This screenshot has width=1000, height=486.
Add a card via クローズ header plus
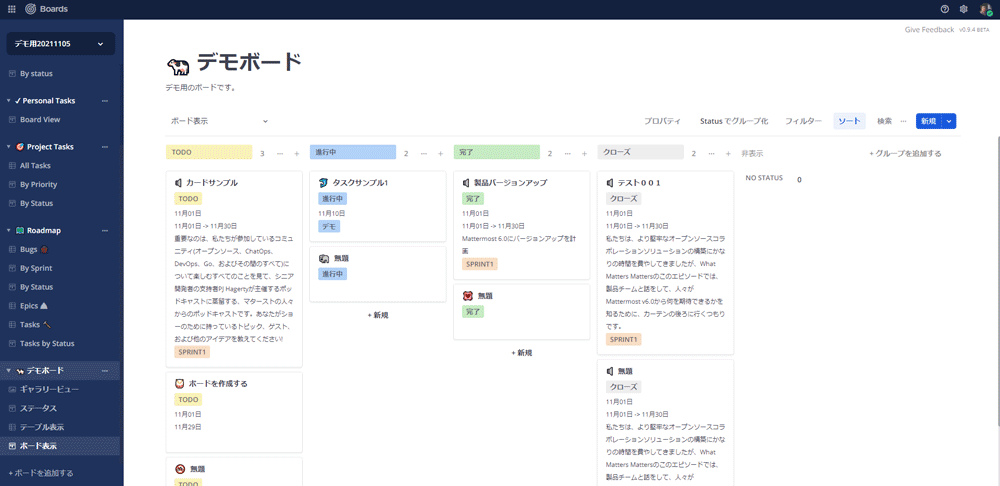[729, 154]
